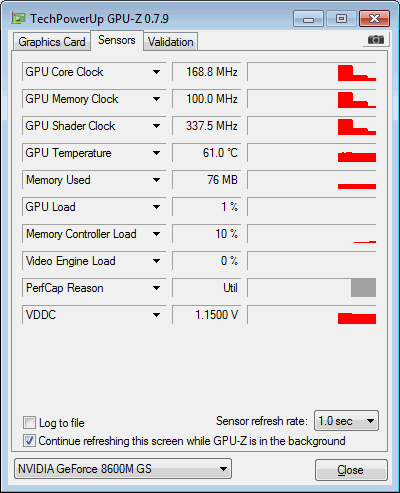
Task: Expand the Memory Used dropdown arrow
Action: (156, 180)
